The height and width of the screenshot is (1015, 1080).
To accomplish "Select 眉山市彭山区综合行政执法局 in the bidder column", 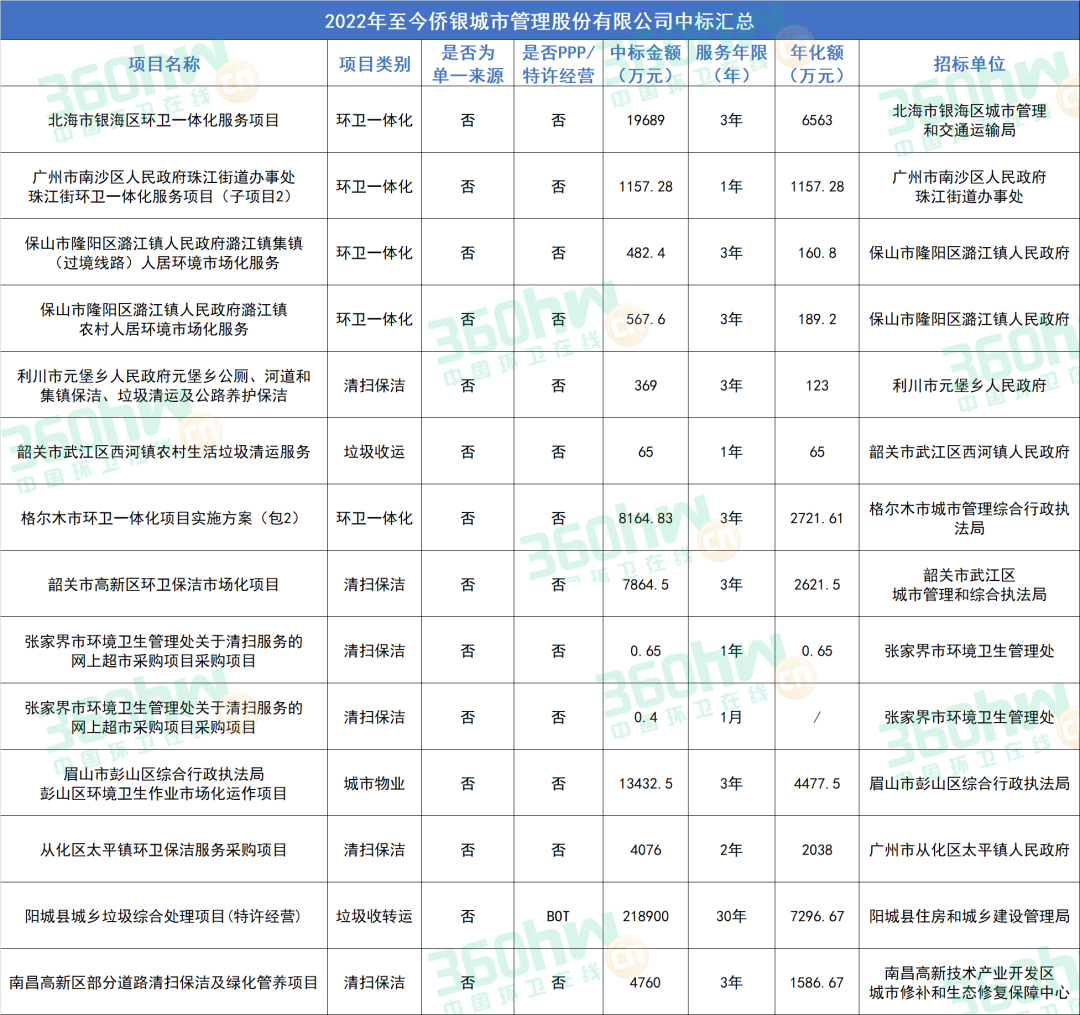I will [x=969, y=784].
